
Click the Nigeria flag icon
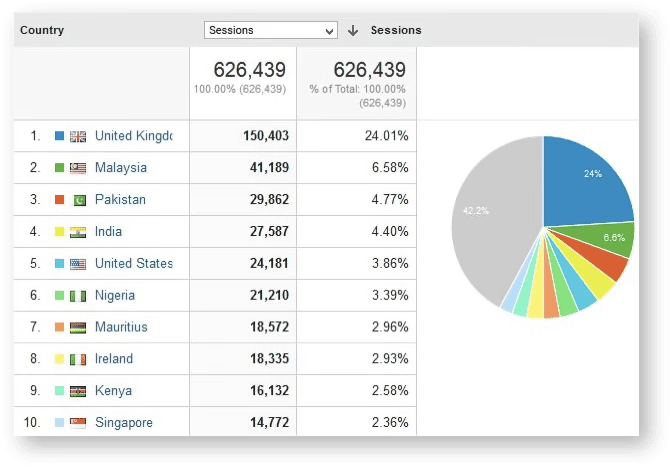point(78,296)
